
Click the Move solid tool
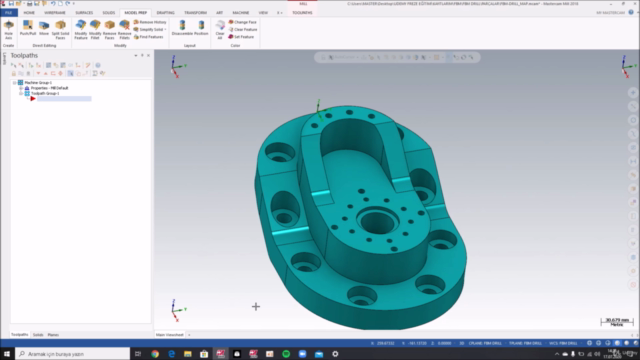click(44, 28)
